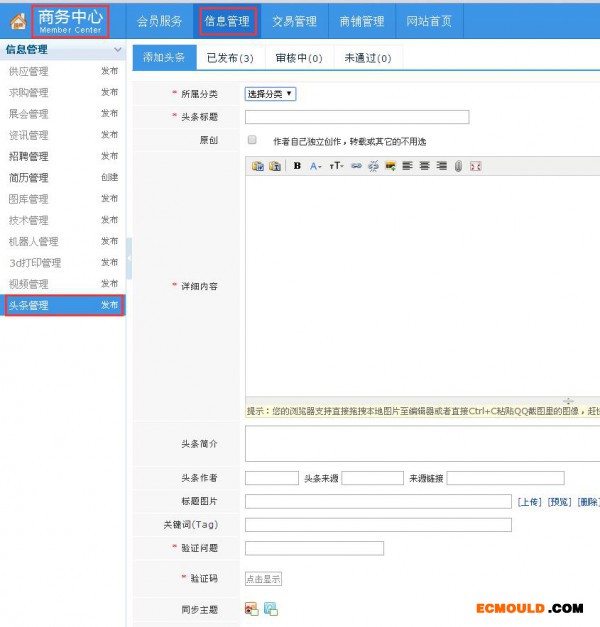Open the font color dropdown in editor
Viewport: 600px width, 627px height.
pos(316,166)
